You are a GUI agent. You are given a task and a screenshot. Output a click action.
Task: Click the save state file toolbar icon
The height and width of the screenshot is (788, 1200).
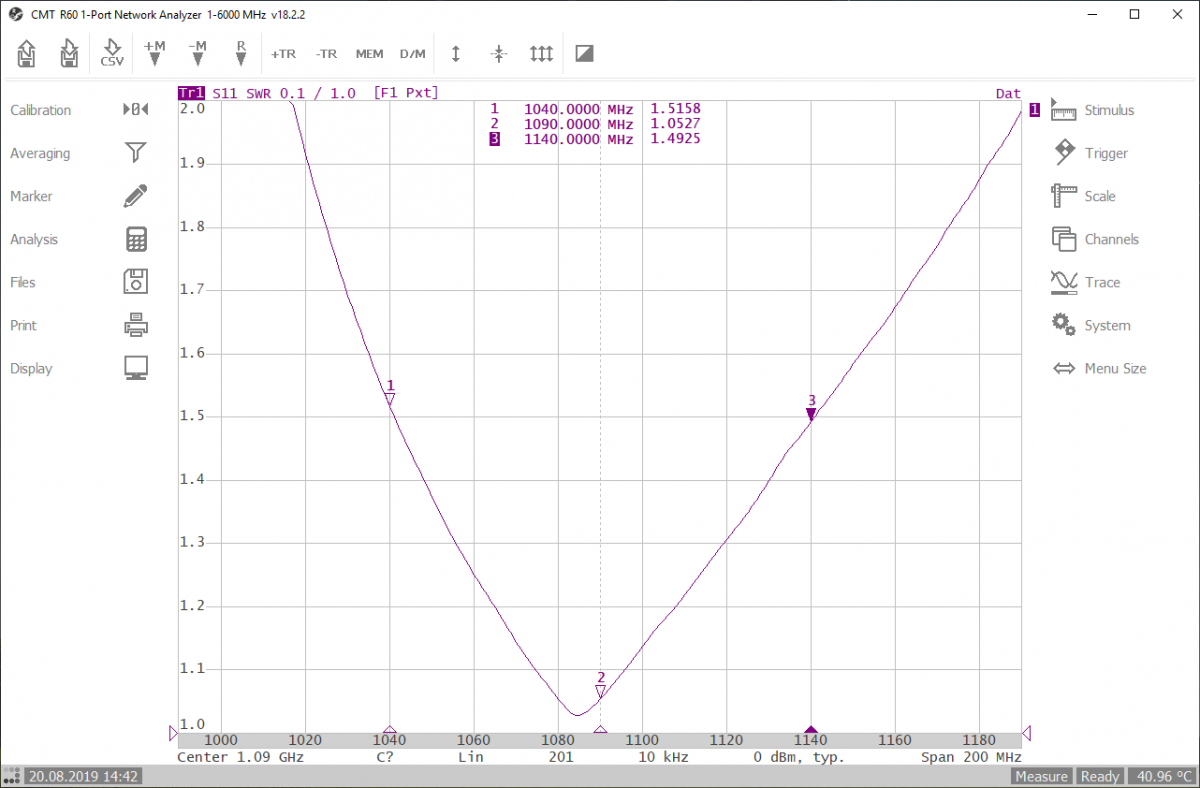pyautogui.click(x=69, y=53)
